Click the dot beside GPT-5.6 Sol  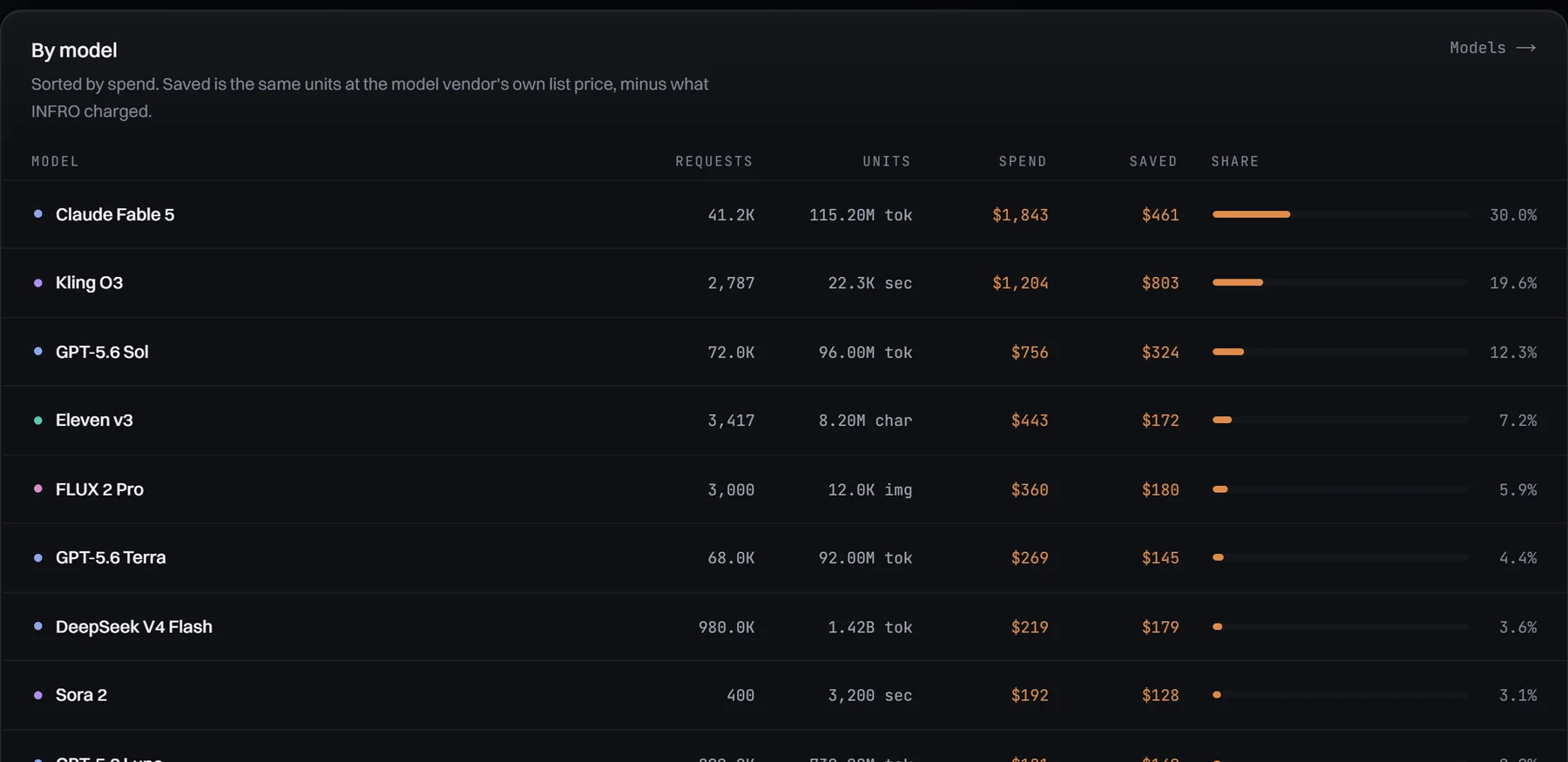point(37,352)
